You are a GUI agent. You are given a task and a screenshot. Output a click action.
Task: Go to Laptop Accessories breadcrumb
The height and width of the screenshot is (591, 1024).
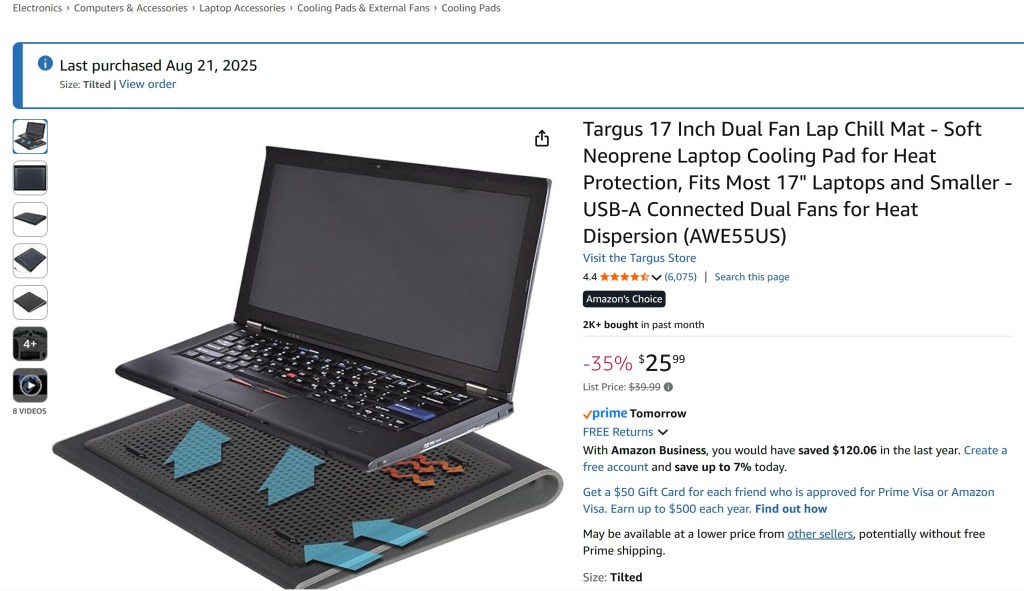tap(242, 8)
